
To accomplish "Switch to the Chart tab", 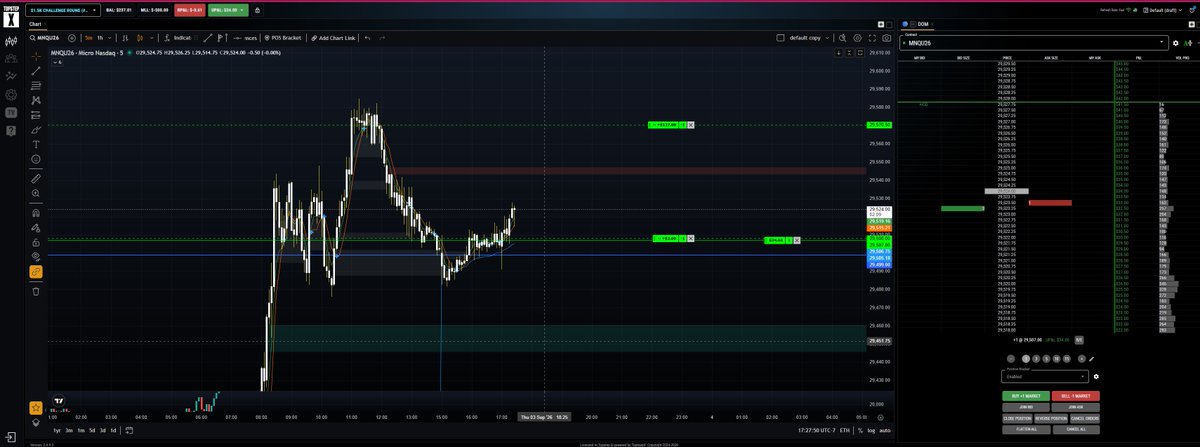I will [x=34, y=24].
